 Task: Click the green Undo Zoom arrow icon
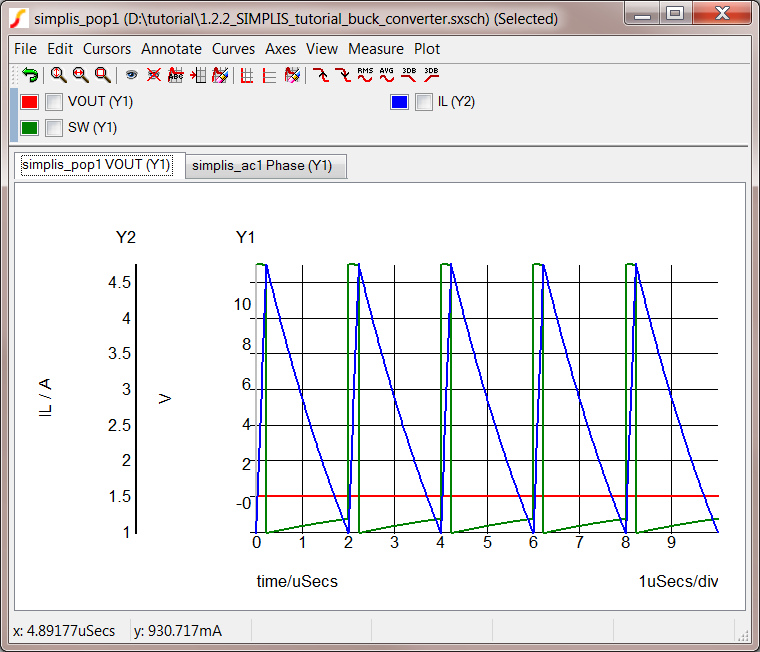click(30, 75)
